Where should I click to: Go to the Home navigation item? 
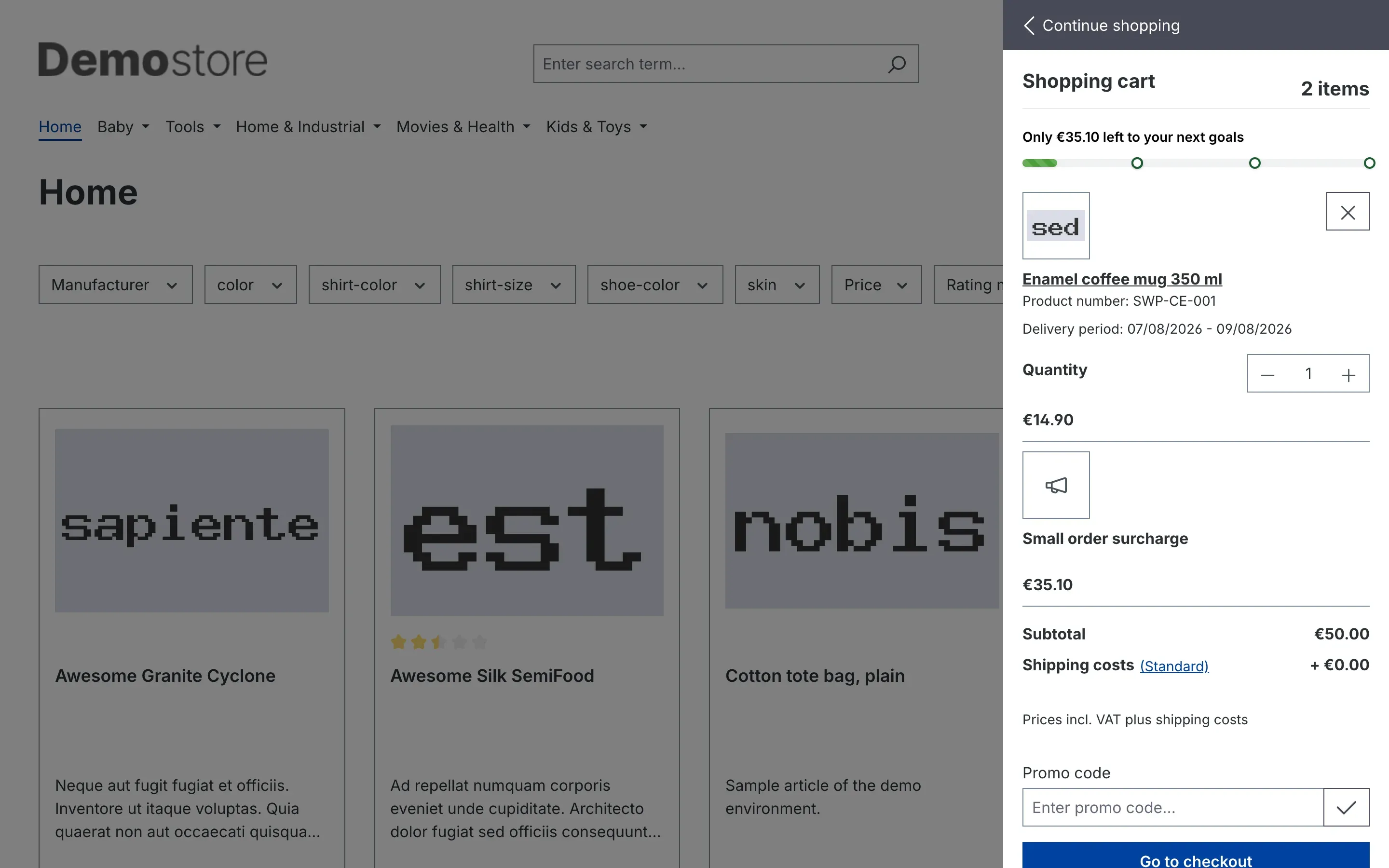(x=60, y=127)
